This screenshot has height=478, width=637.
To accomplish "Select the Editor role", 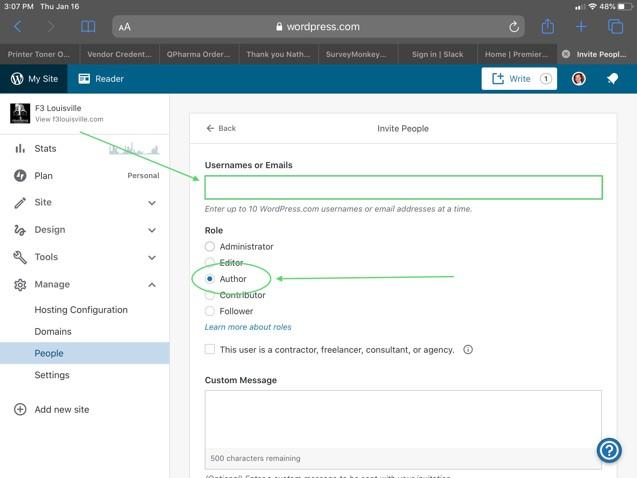I will (x=210, y=262).
